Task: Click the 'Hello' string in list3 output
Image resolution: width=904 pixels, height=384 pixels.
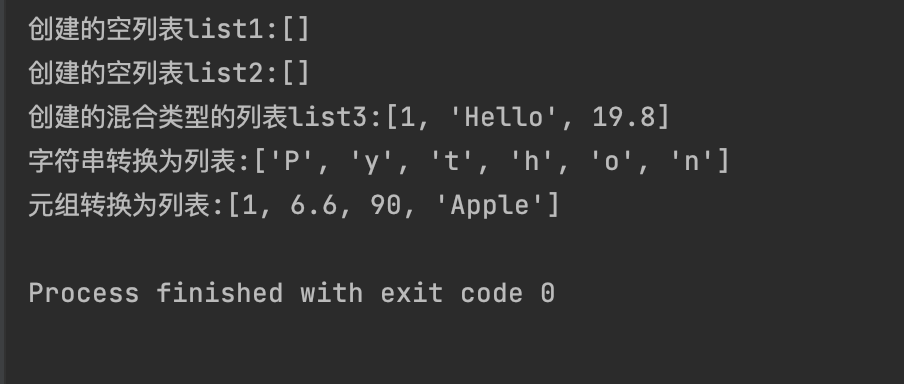Action: (504, 118)
